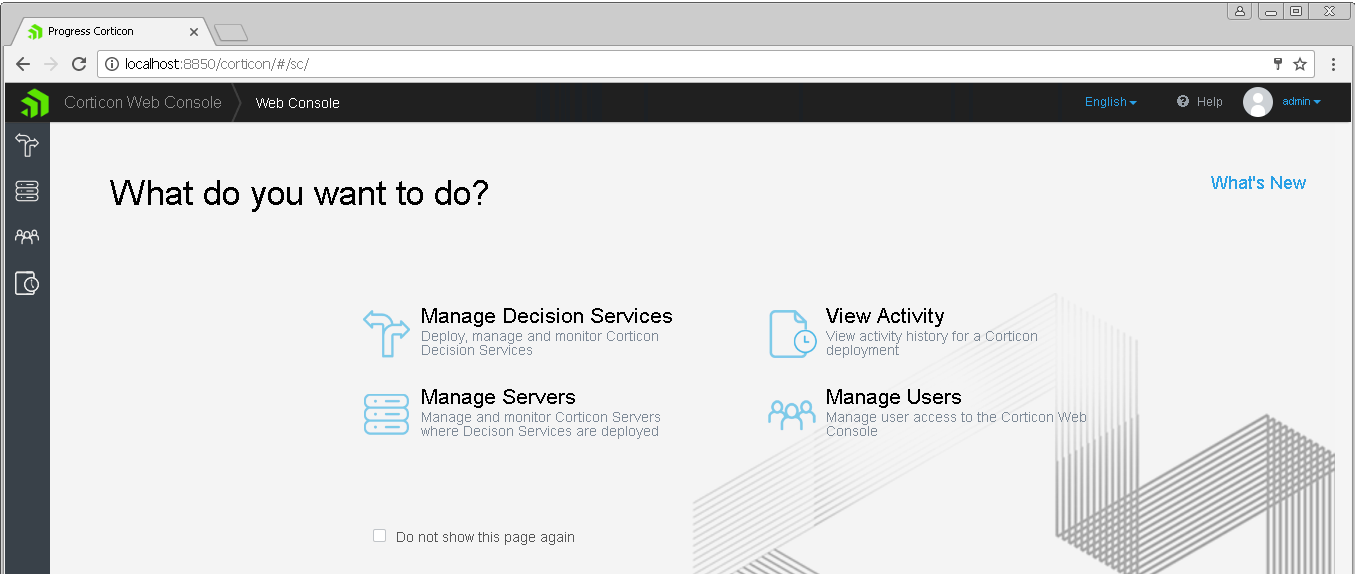Click the large Manage Decision Services icon
This screenshot has width=1355, height=574.
(386, 333)
